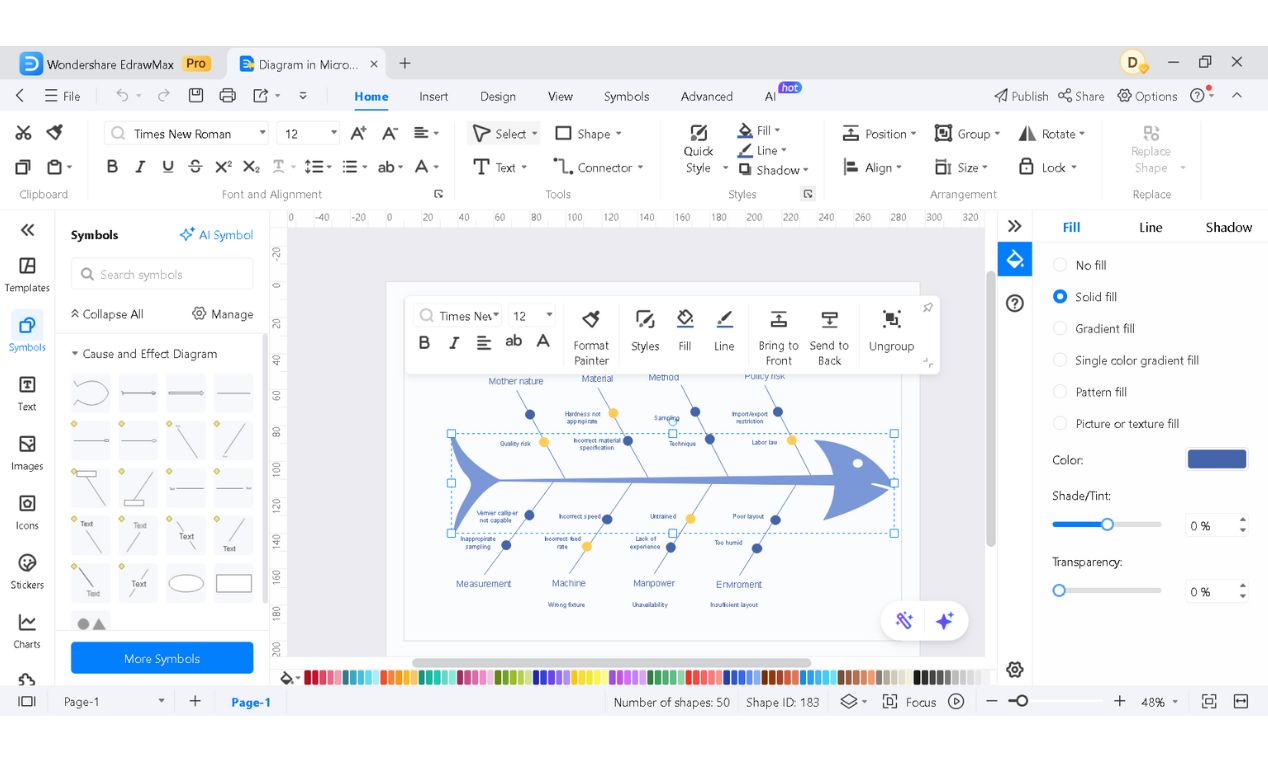Image resolution: width=1268 pixels, height=760 pixels.
Task: Open the Shadow tab in right panel
Action: click(1228, 227)
